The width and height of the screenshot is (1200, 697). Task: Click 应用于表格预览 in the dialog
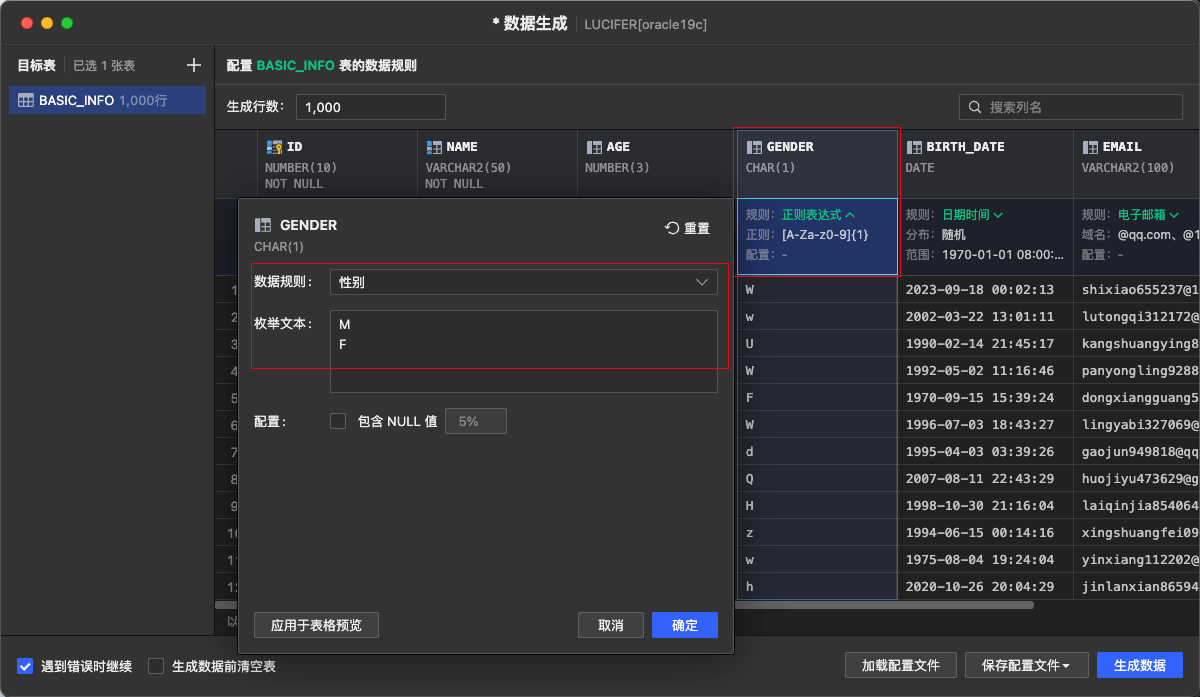(316, 624)
